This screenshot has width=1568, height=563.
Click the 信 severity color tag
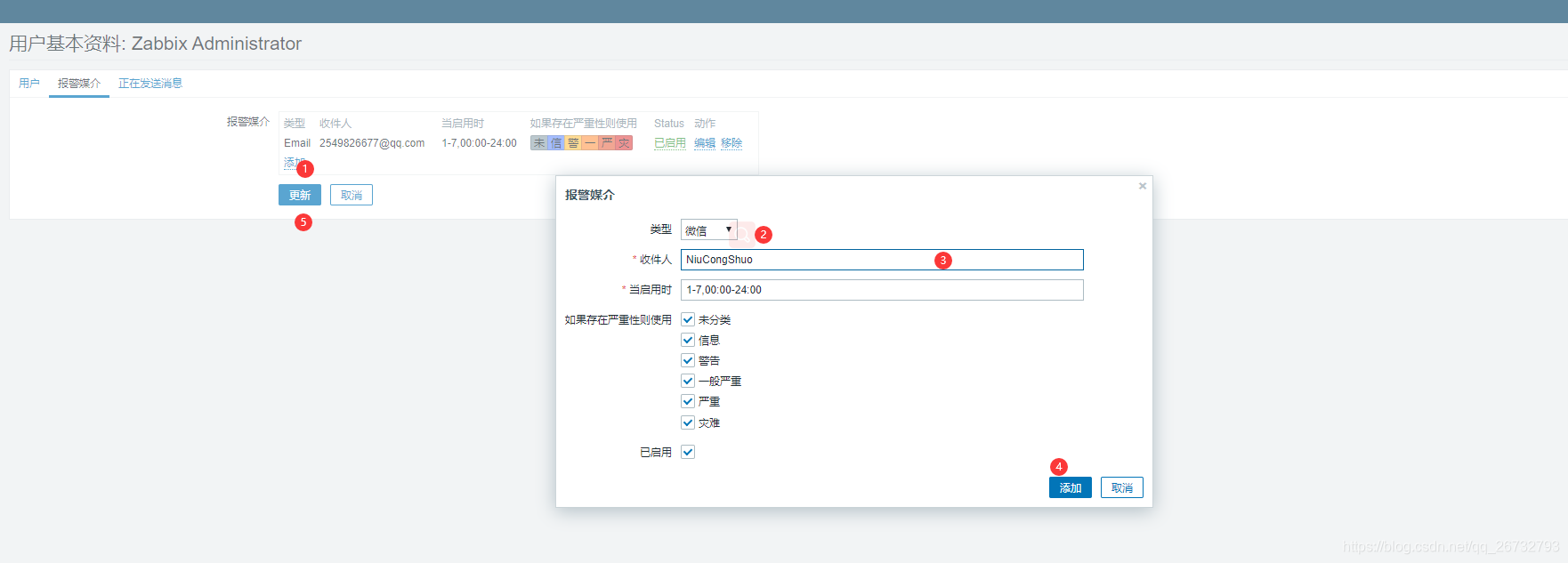pyautogui.click(x=556, y=143)
